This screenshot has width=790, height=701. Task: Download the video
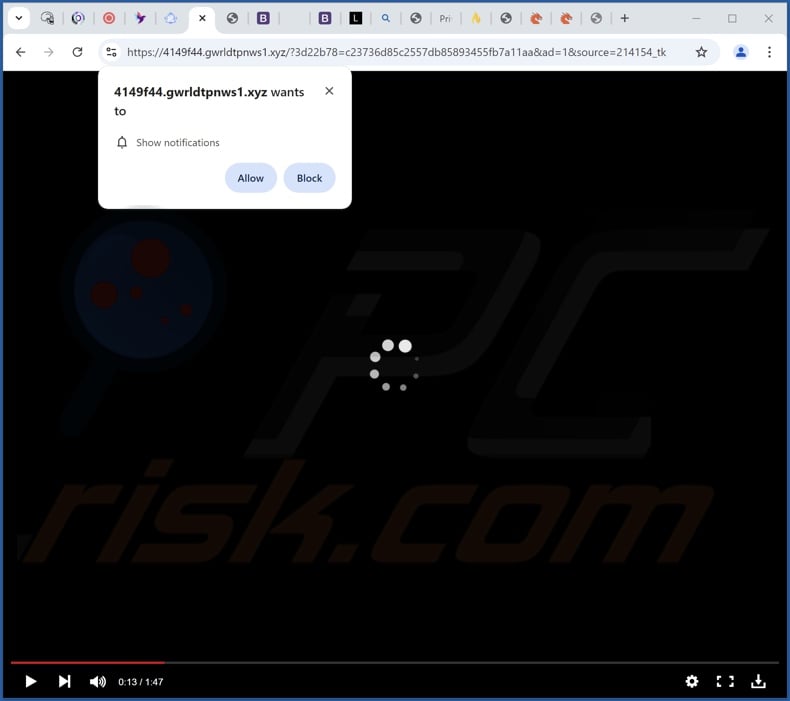point(758,681)
